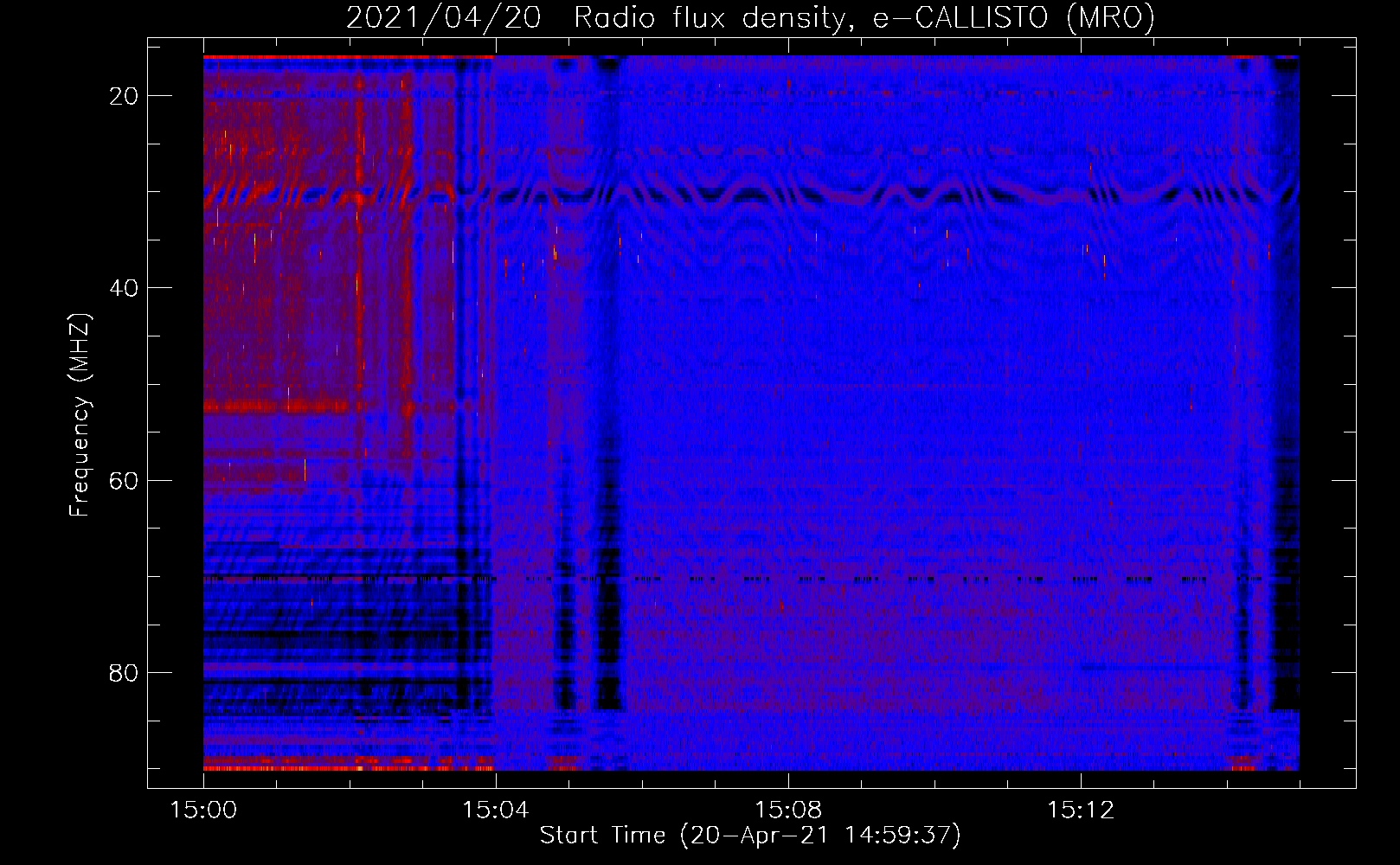
Task: Click the time tick label "15:12"
Action: [1081, 810]
